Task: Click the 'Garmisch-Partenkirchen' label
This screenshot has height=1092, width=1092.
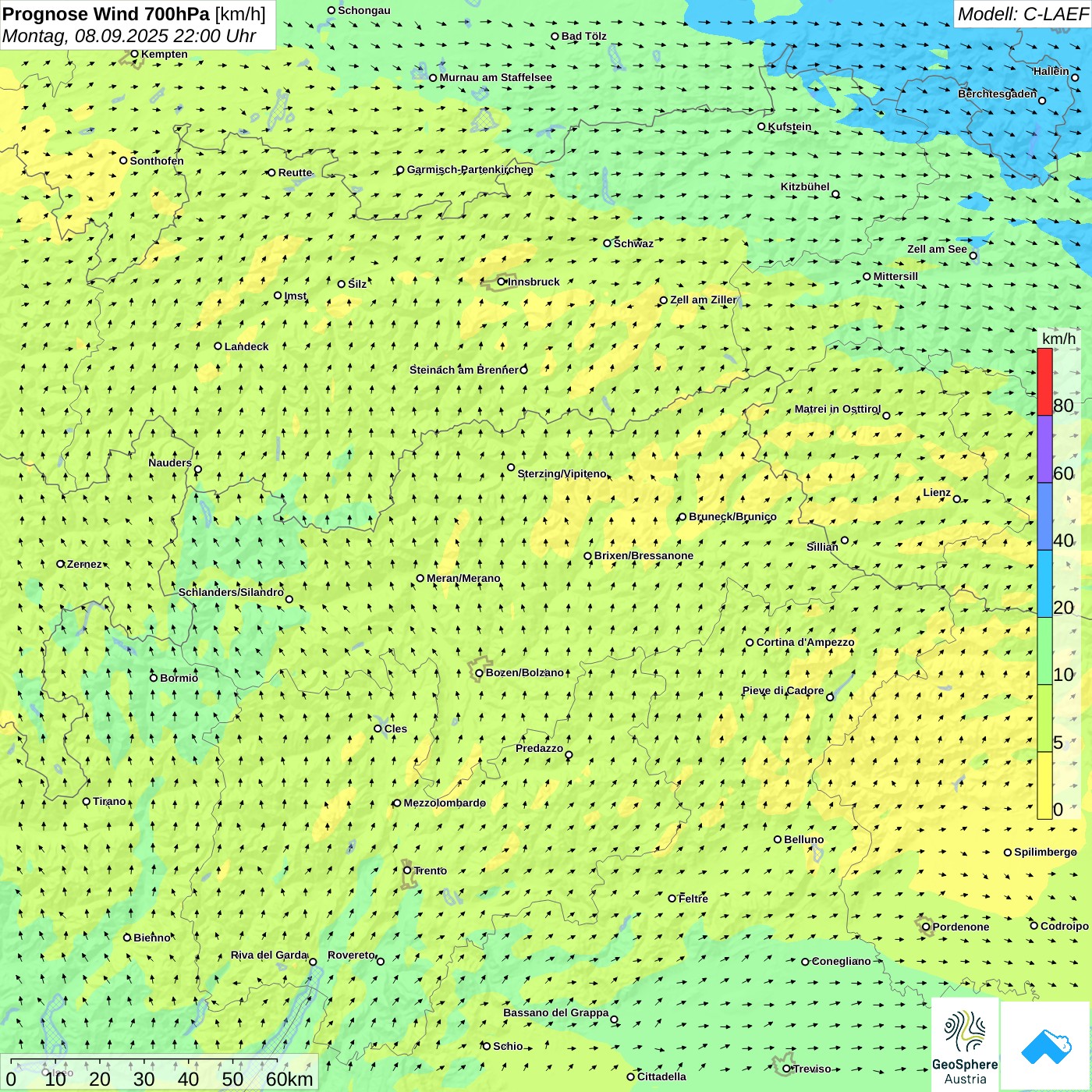Action: [470, 169]
